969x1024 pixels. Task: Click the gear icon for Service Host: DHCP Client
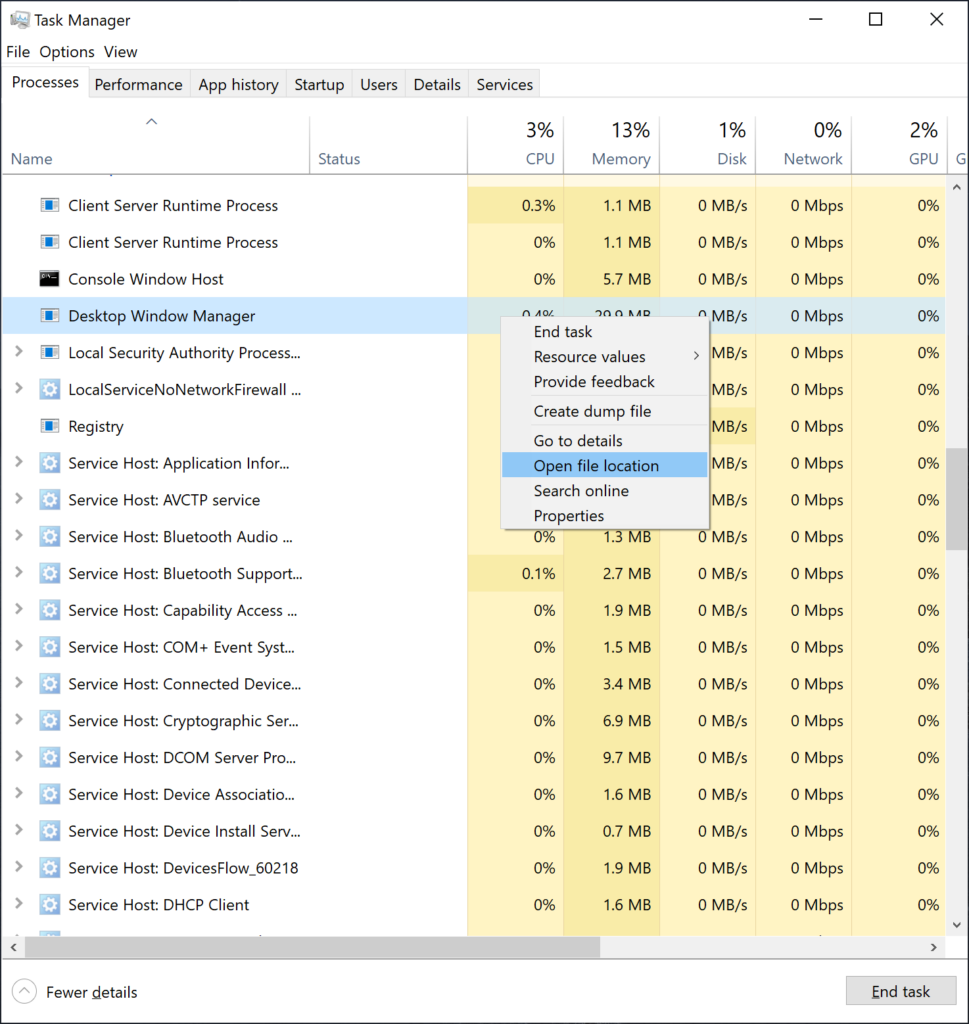(x=50, y=904)
